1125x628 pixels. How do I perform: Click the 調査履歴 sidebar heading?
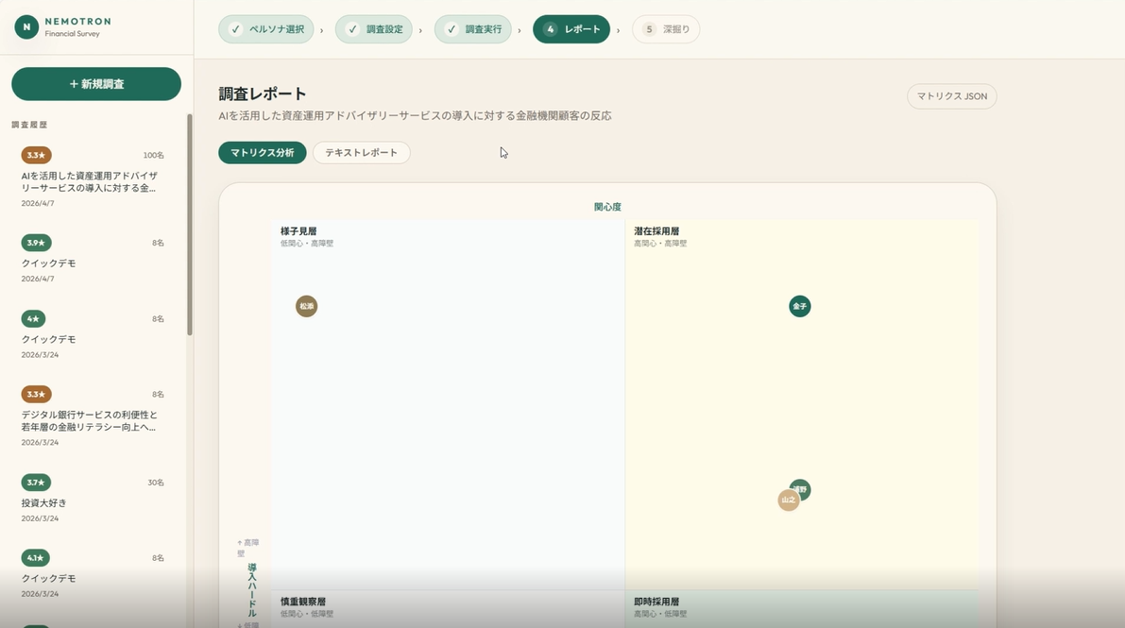(29, 125)
